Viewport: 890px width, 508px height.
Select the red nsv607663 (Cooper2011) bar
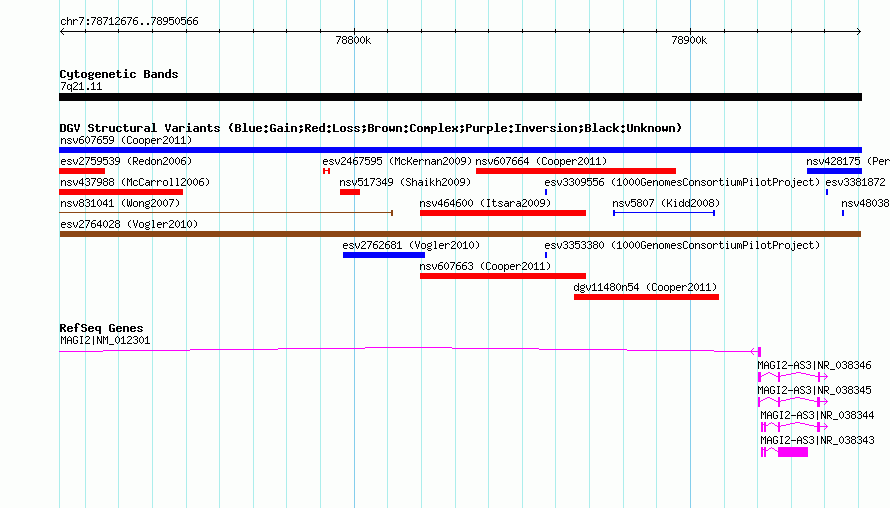point(502,276)
